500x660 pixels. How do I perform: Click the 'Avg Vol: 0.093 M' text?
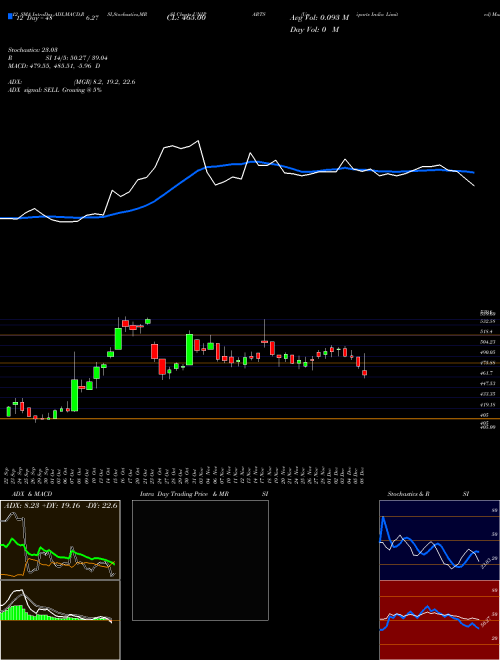pos(319,18)
